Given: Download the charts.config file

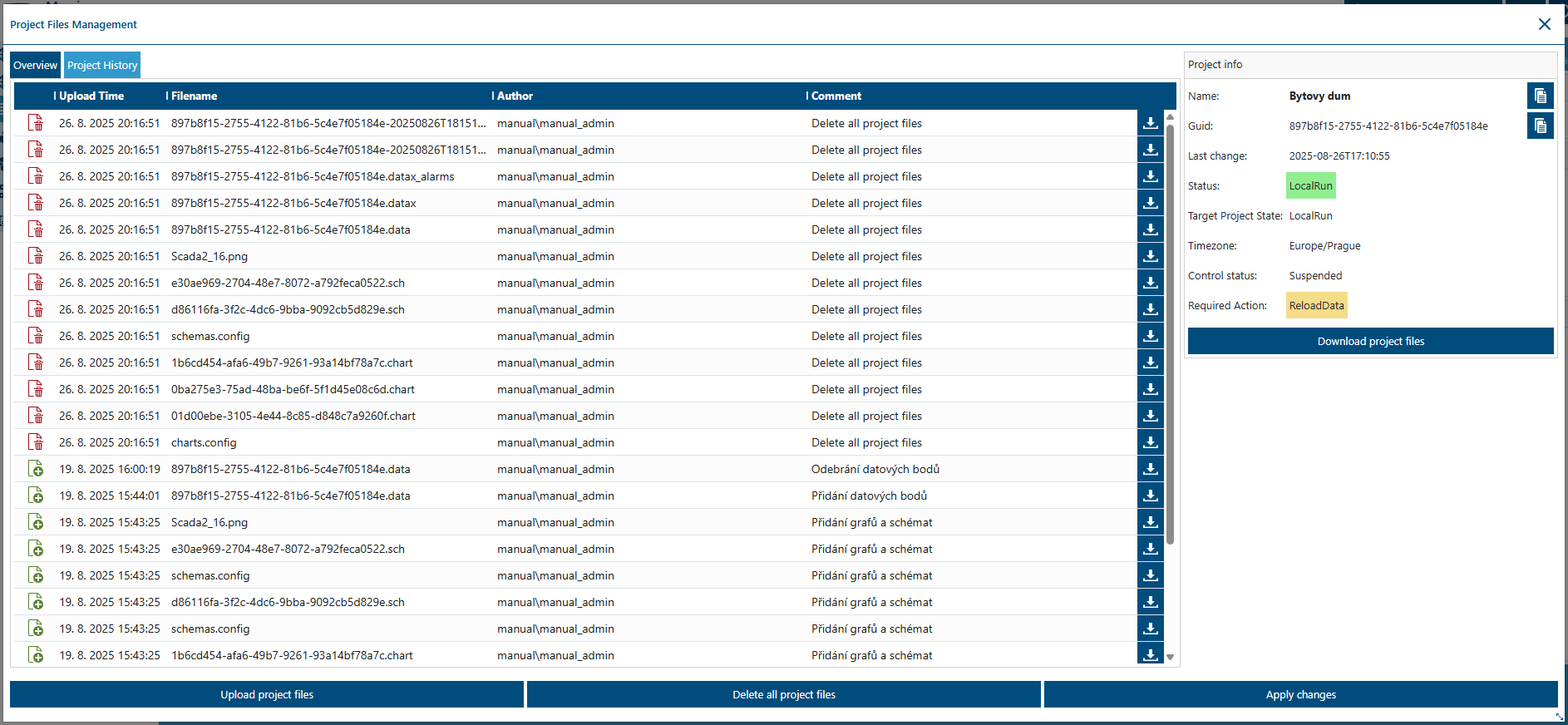Looking at the screenshot, I should (x=1150, y=442).
